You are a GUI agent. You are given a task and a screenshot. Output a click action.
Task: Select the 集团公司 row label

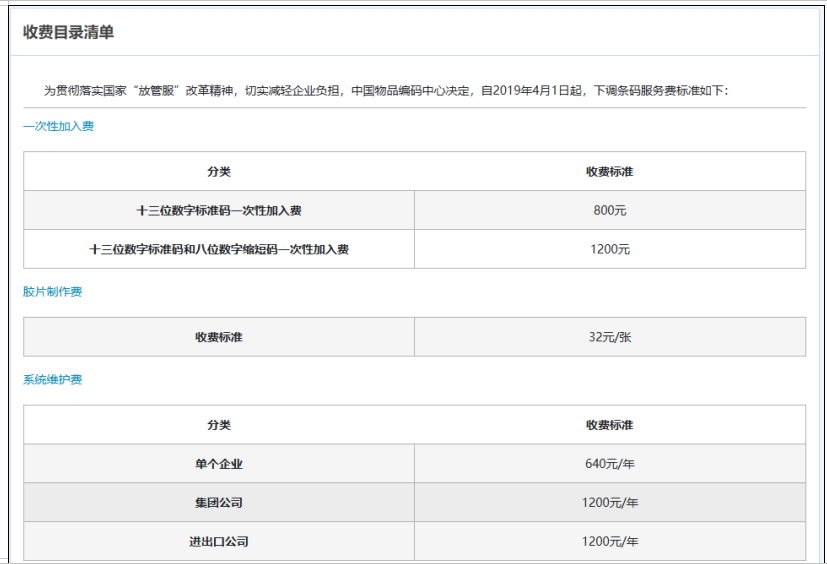pos(219,503)
